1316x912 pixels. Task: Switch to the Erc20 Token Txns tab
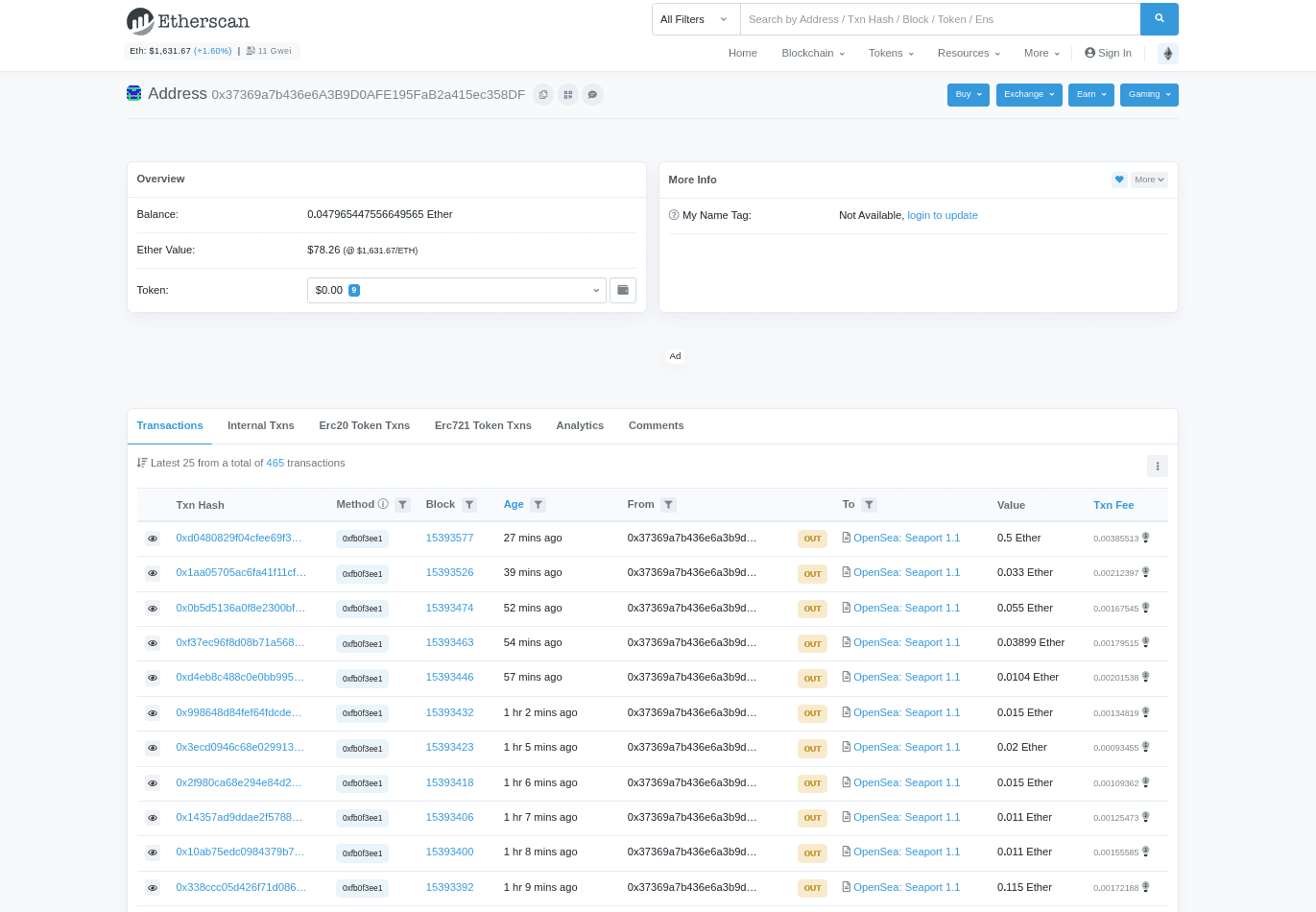click(365, 425)
